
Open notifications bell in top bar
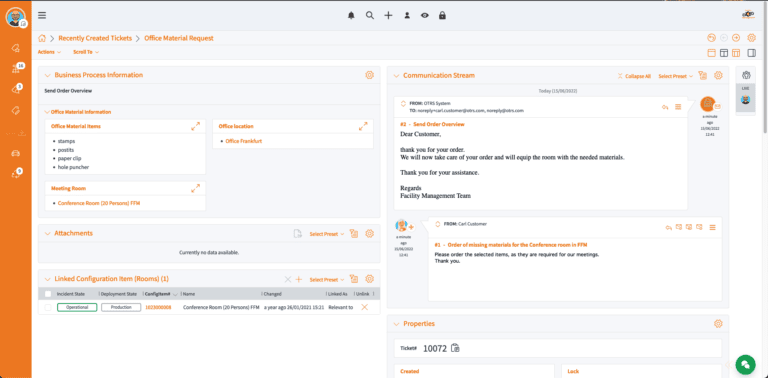(x=351, y=15)
